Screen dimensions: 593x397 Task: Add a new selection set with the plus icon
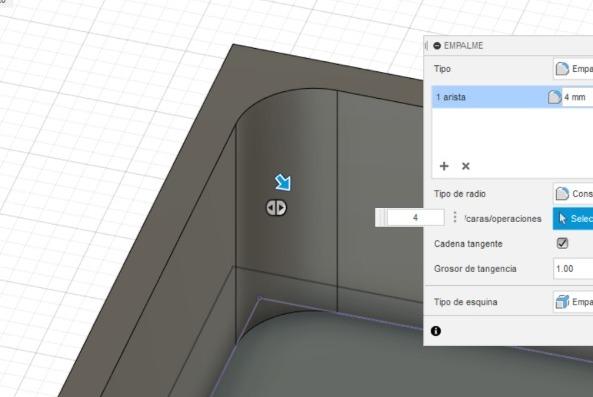(444, 166)
